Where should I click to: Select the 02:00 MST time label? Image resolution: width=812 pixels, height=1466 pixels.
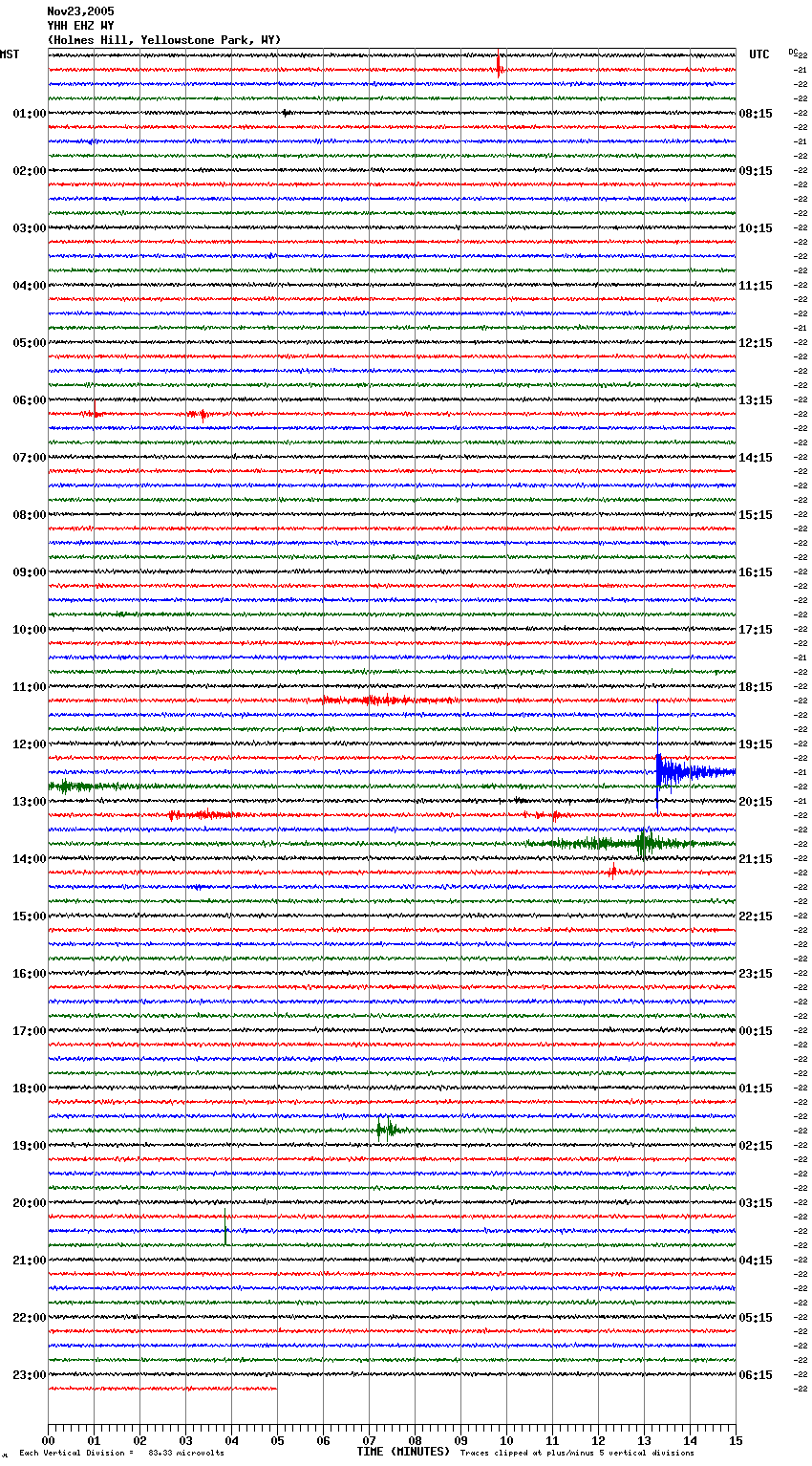pyautogui.click(x=29, y=171)
